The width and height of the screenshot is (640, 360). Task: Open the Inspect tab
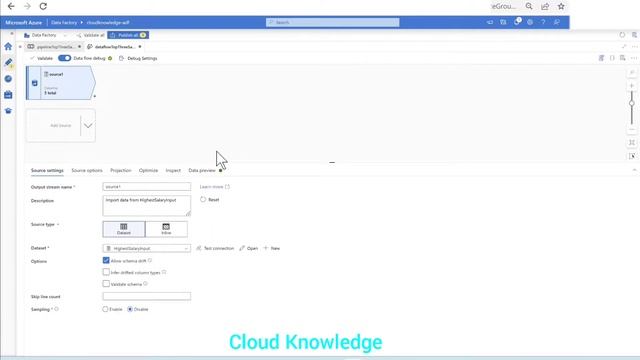coord(173,170)
